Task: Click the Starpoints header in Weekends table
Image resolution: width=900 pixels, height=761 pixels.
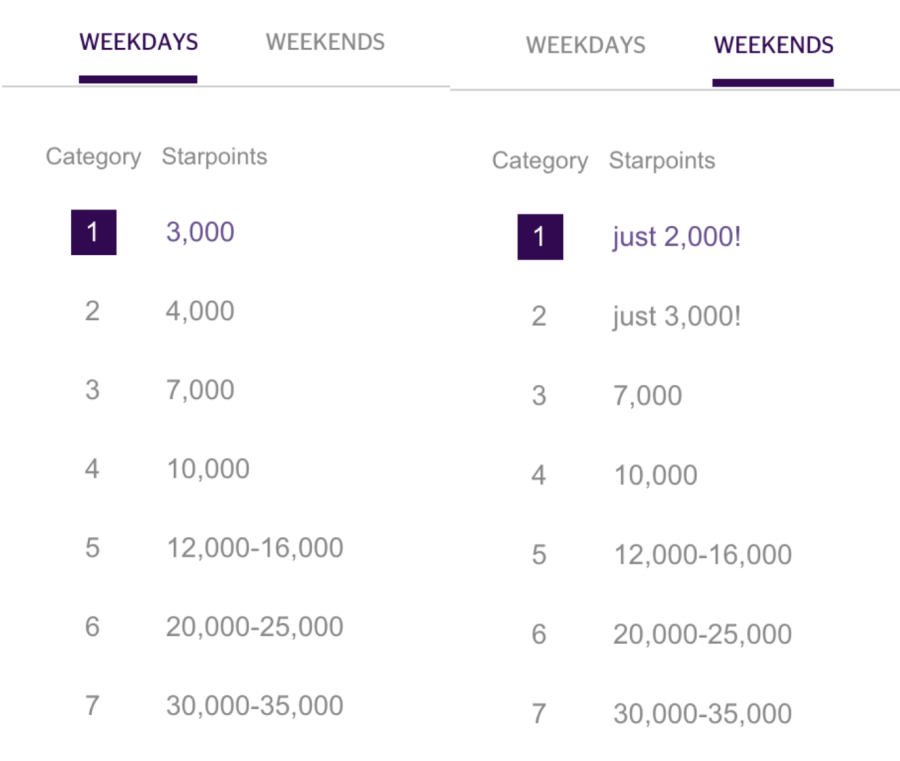Action: (662, 161)
